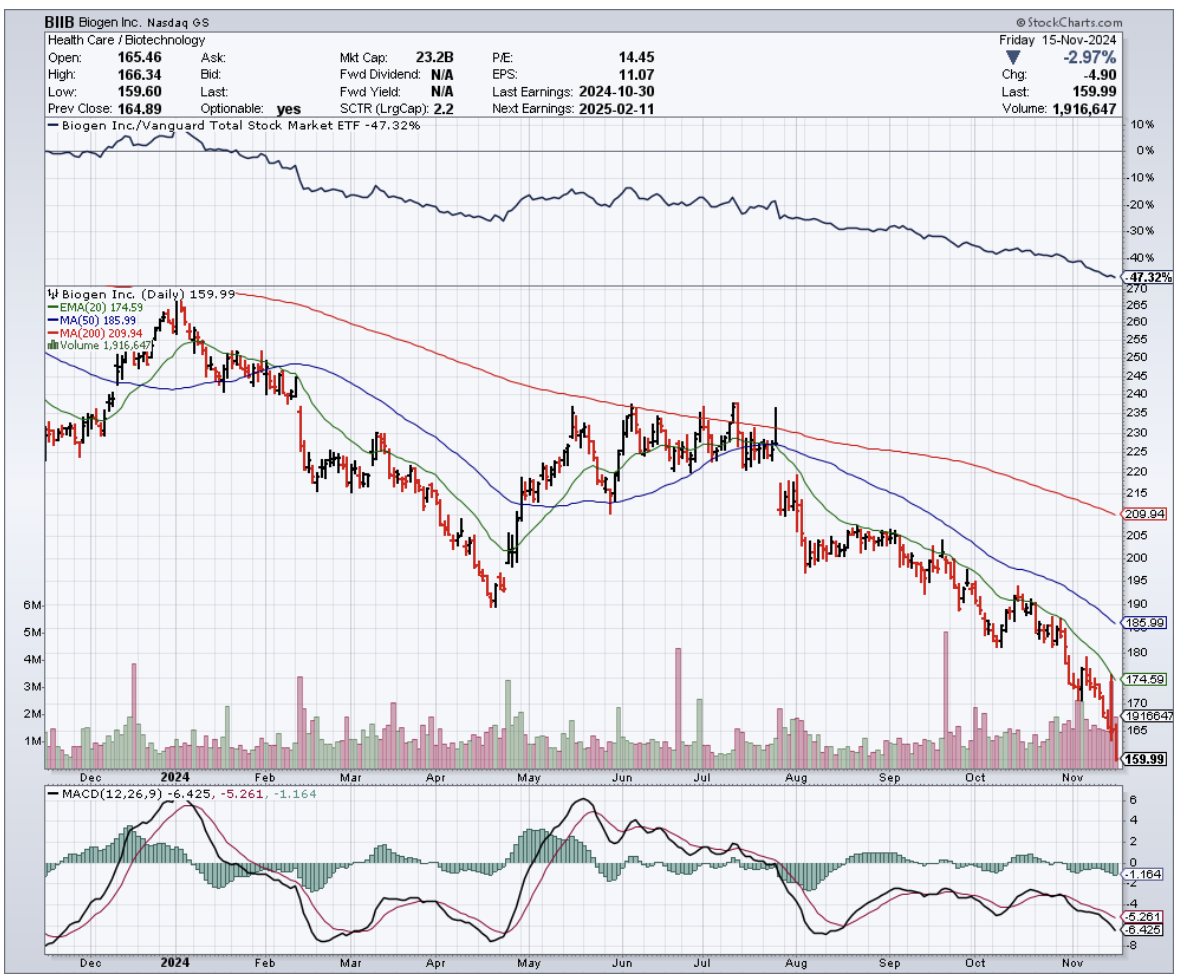Click the MACD(12,26,9) indicator label
Screen dimensions: 1180x980
pos(107,793)
